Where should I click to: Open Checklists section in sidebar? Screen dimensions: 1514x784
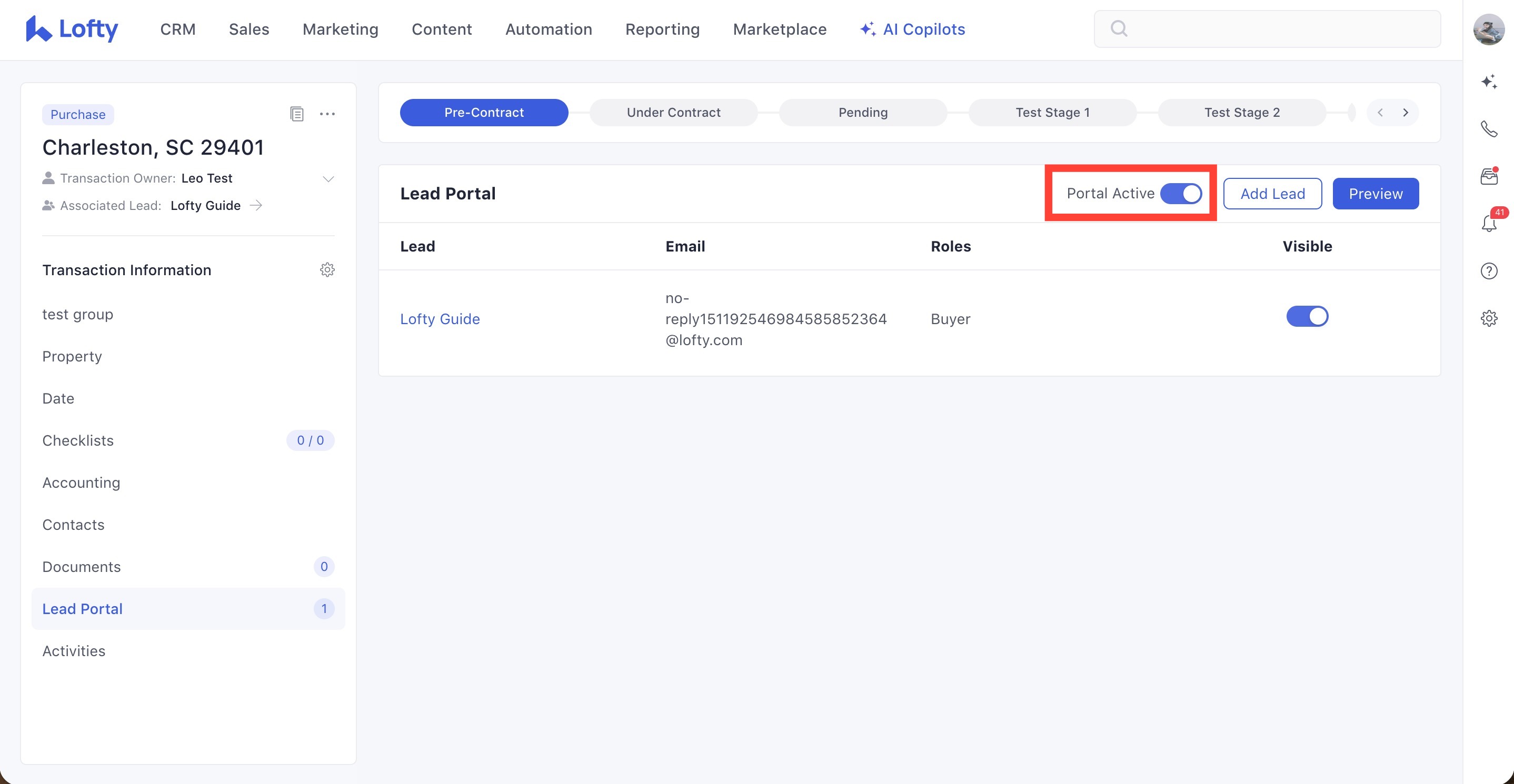tap(78, 440)
